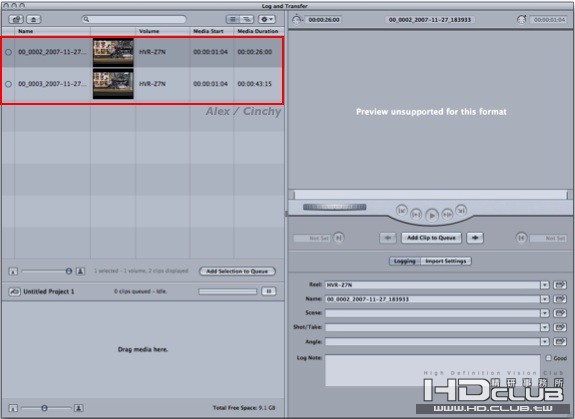Select the Logging tab
The width and height of the screenshot is (575, 419).
(x=404, y=261)
